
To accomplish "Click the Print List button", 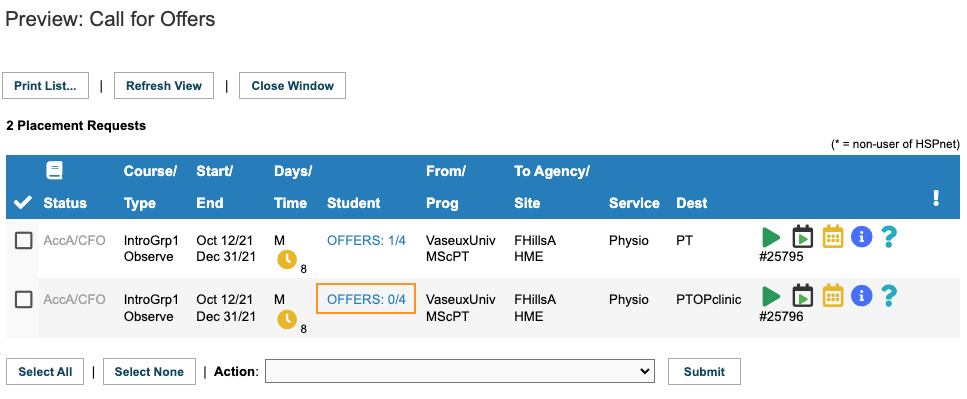I will click(x=46, y=86).
